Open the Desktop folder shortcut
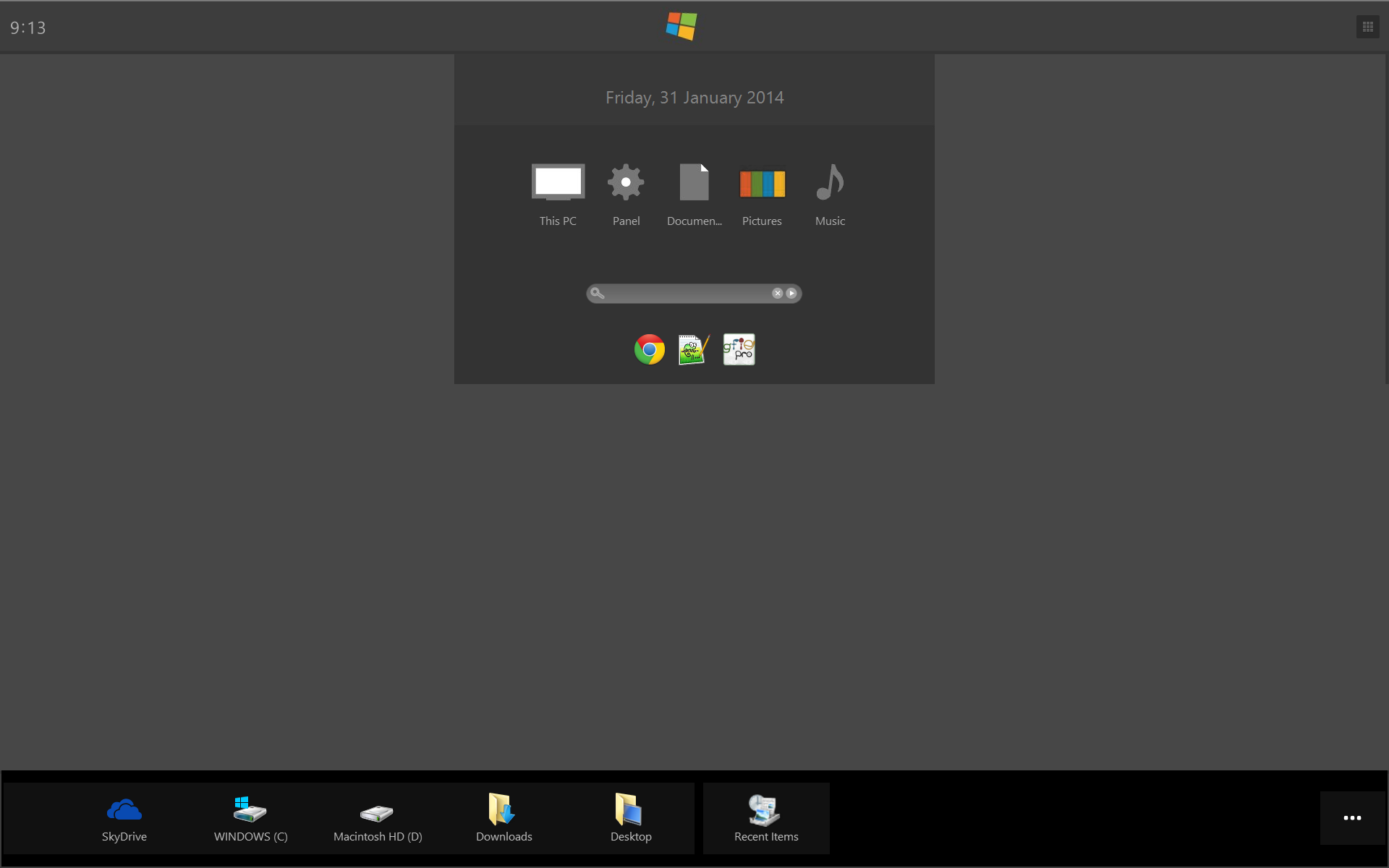 (630, 818)
